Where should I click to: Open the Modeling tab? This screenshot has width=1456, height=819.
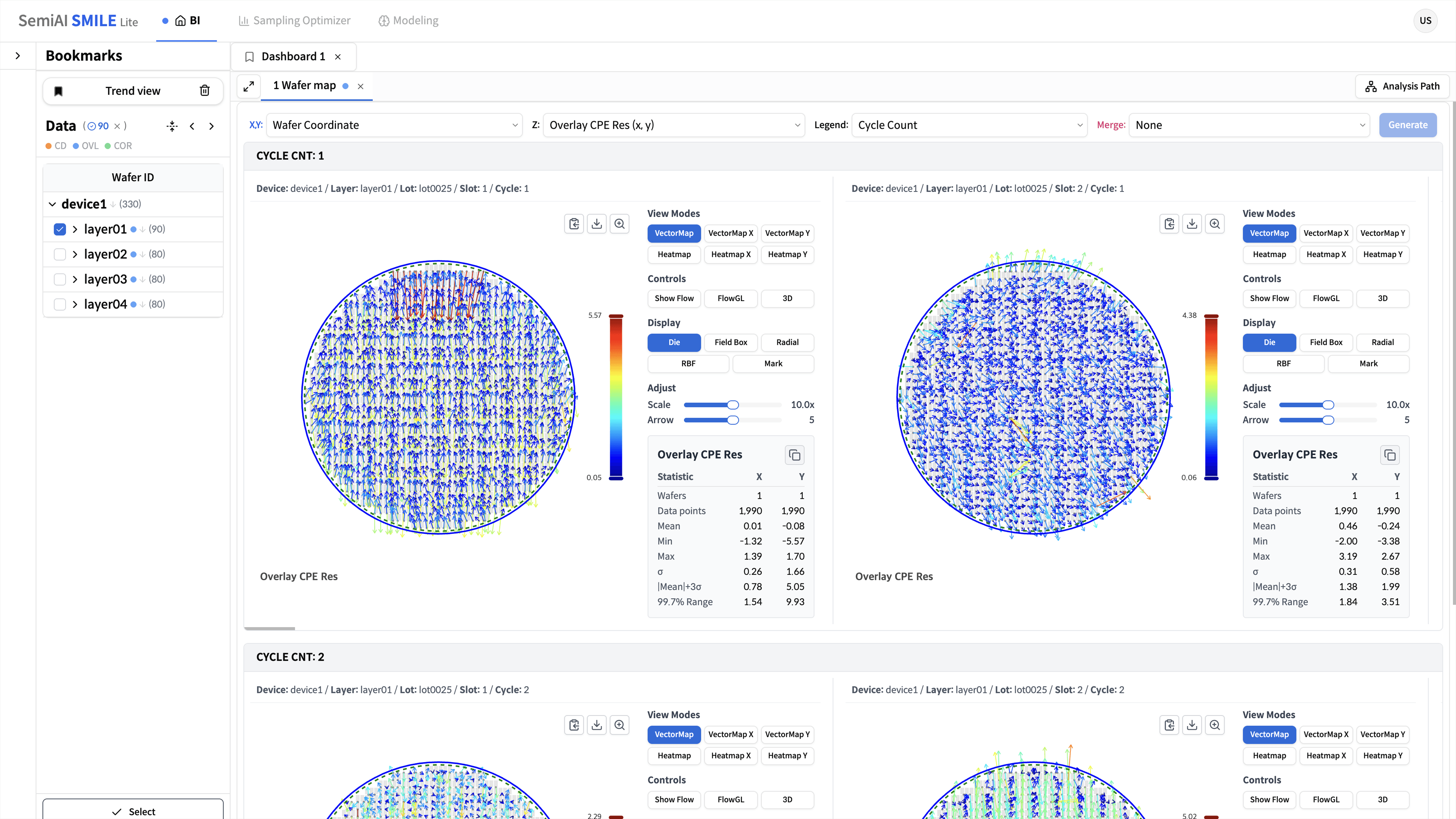[x=408, y=21]
